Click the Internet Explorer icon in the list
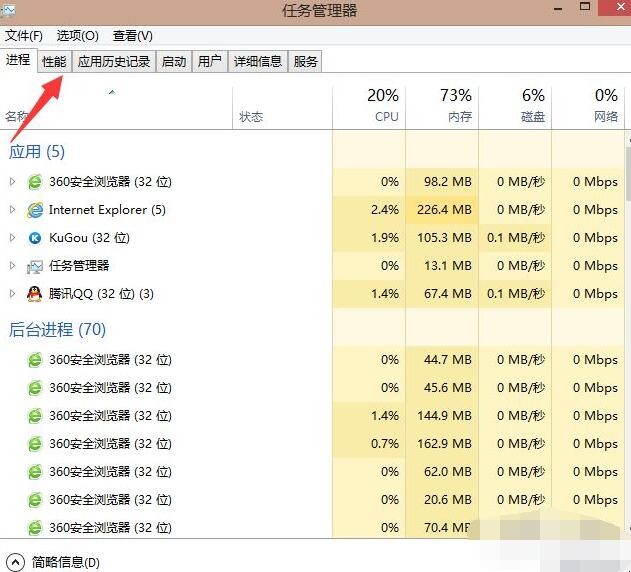The height and width of the screenshot is (572, 631). (35, 210)
